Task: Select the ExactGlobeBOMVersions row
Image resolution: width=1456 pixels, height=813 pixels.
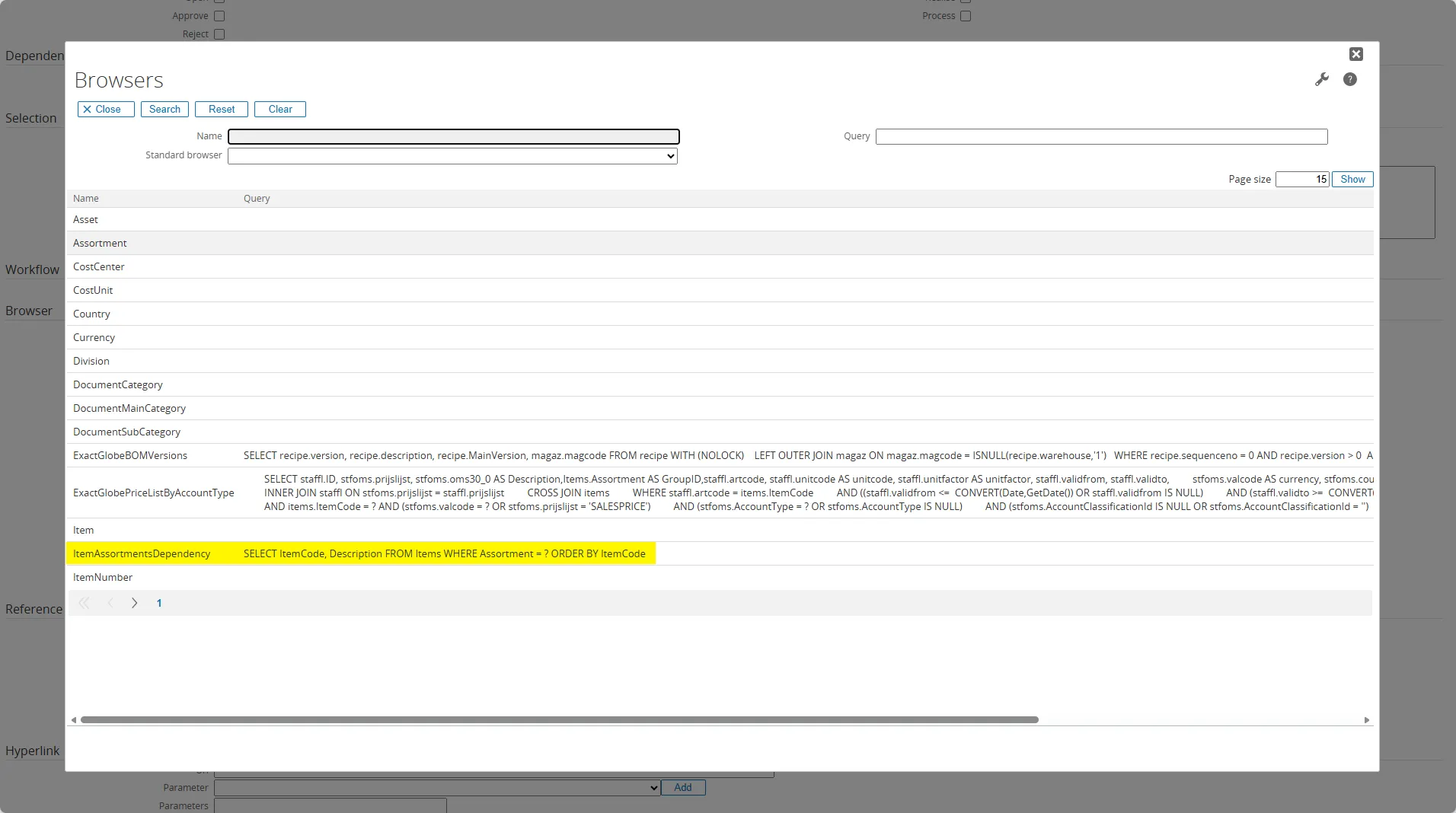Action: [x=720, y=455]
